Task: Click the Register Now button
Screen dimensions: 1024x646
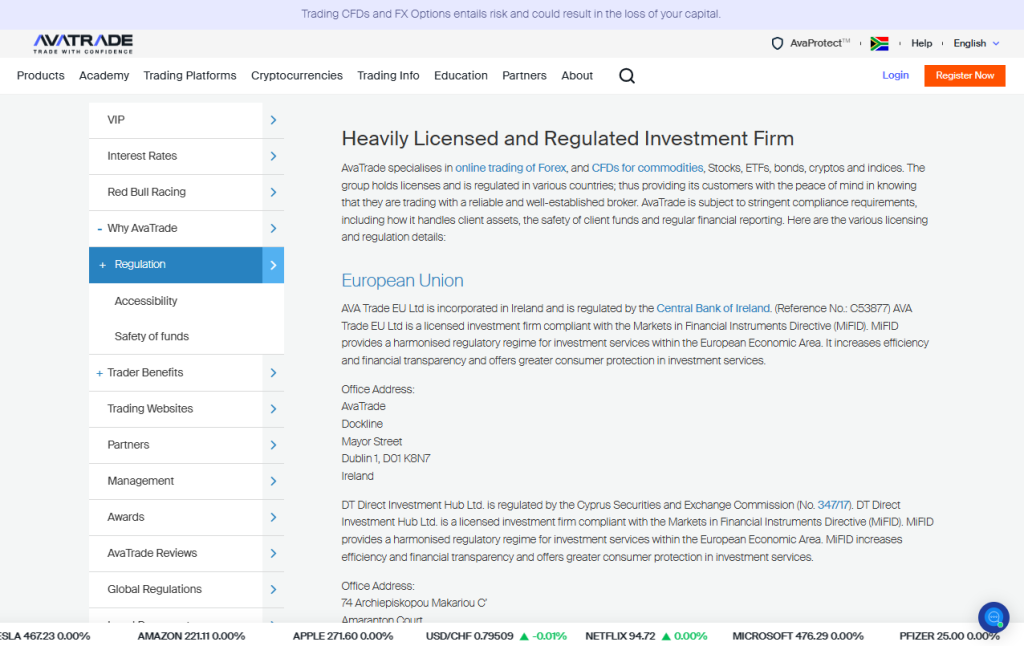Action: click(x=964, y=76)
